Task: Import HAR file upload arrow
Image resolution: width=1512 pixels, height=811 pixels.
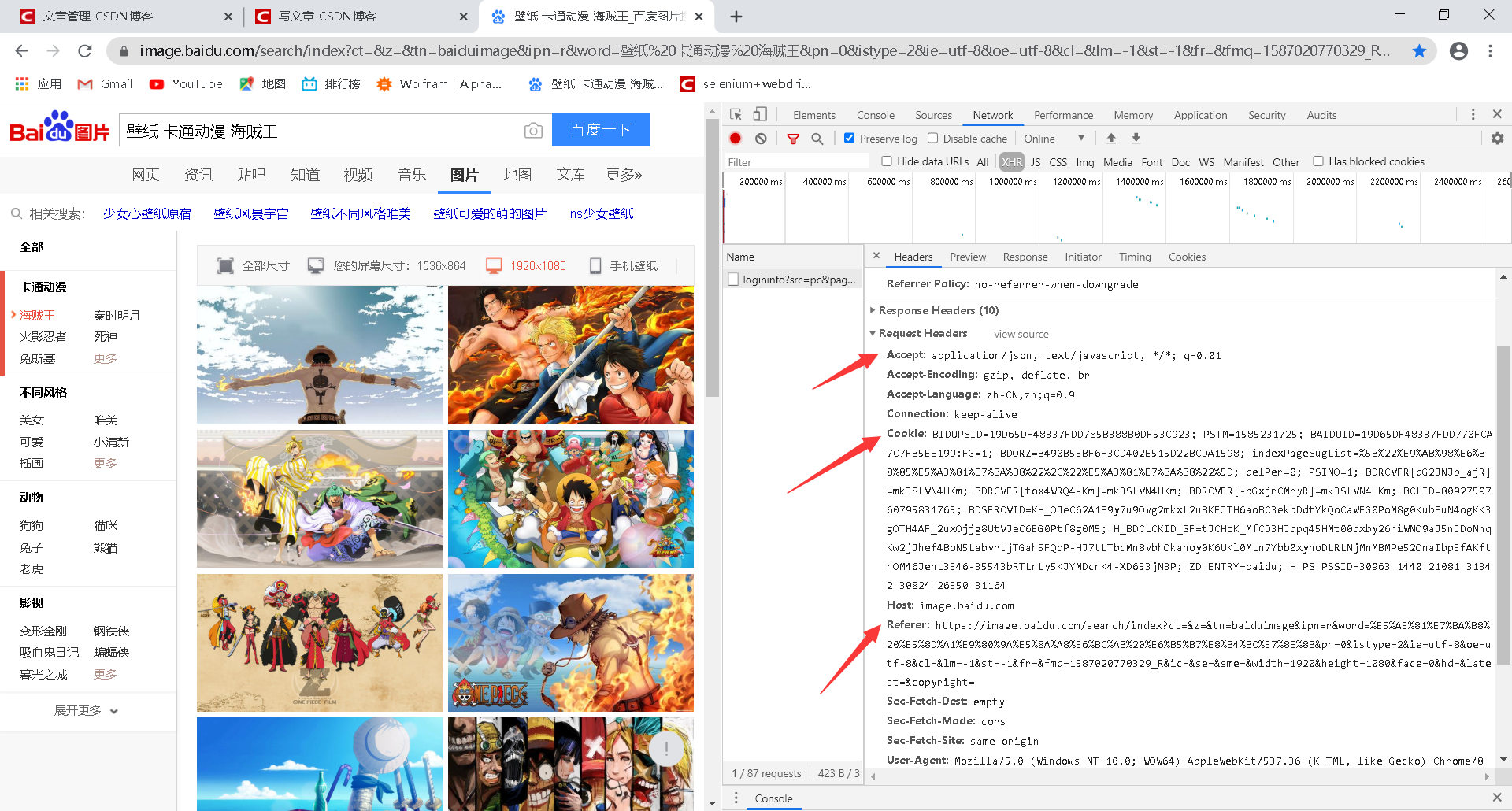Action: (1111, 139)
